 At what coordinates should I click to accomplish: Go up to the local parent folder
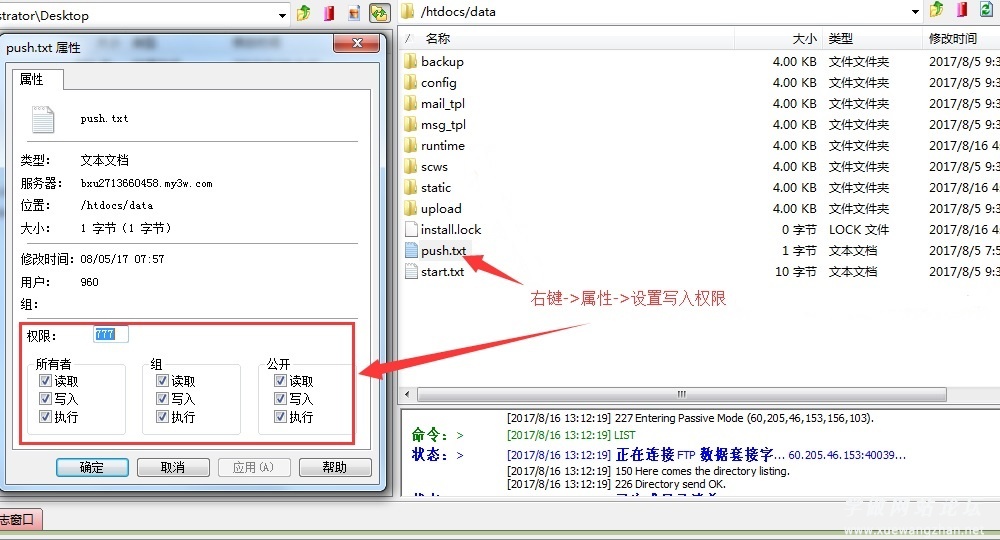[304, 13]
